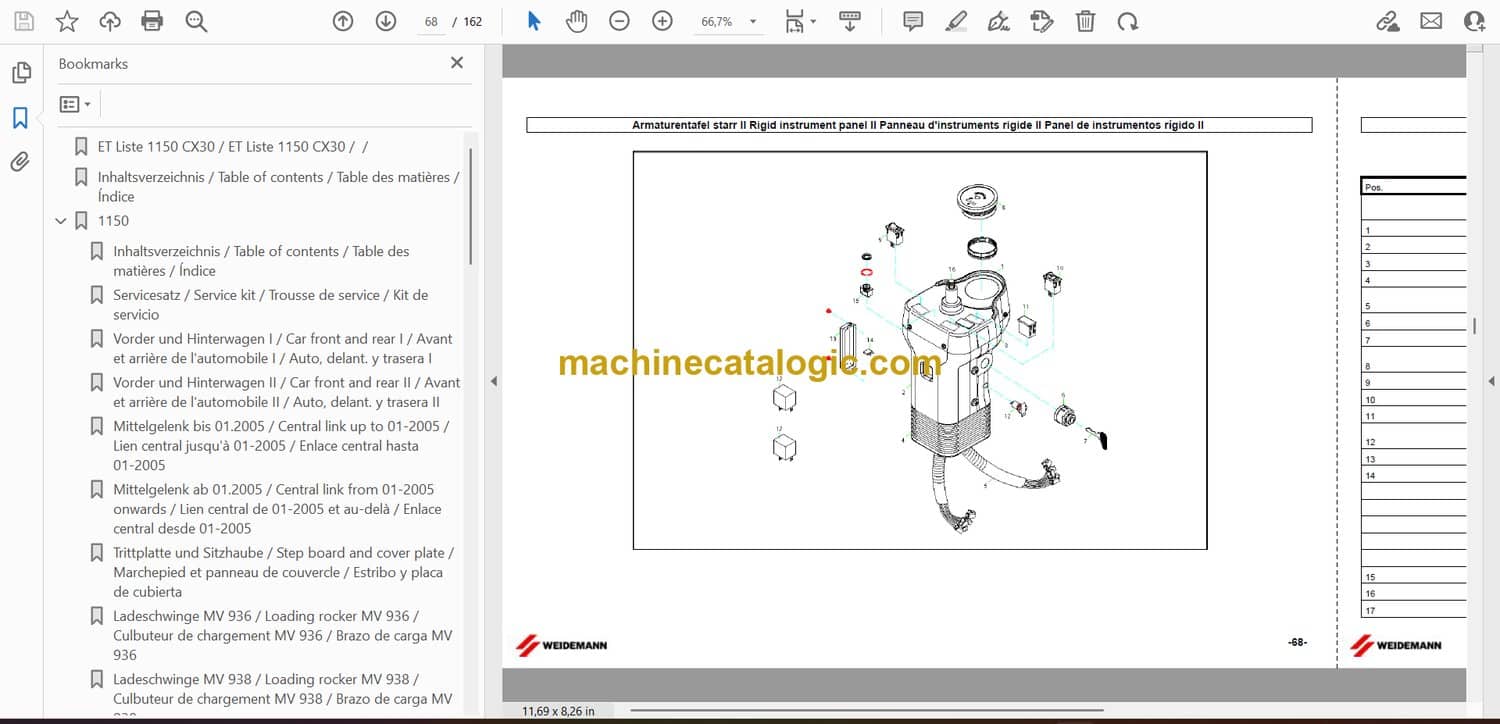Click the trash delete icon
1500x724 pixels.
click(1085, 21)
